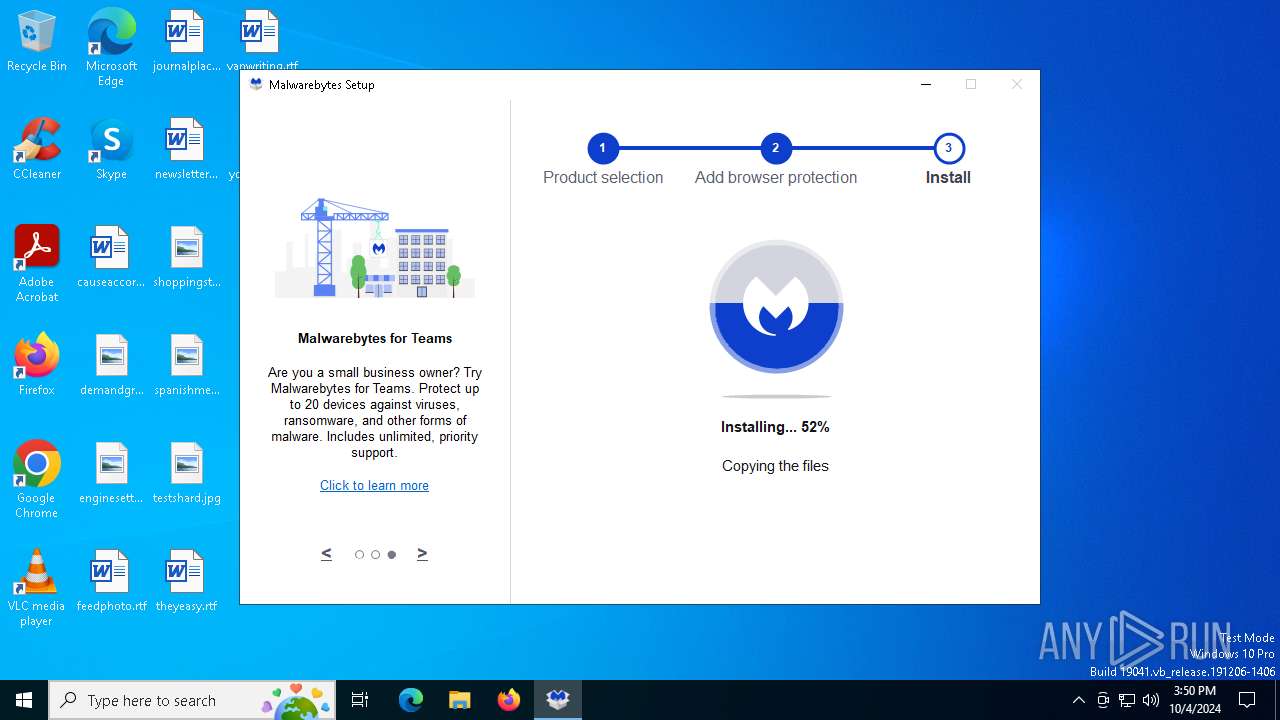Select the second carousel dot
This screenshot has height=720, width=1280.
click(x=375, y=554)
